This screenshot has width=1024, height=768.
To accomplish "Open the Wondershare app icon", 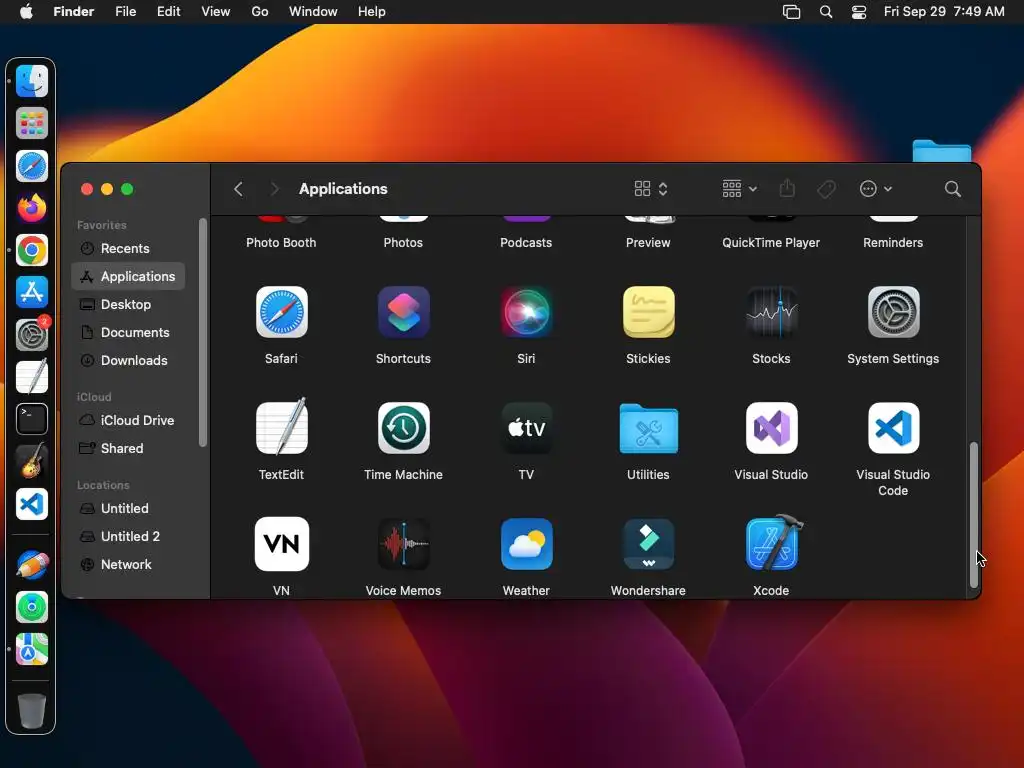I will 648,544.
